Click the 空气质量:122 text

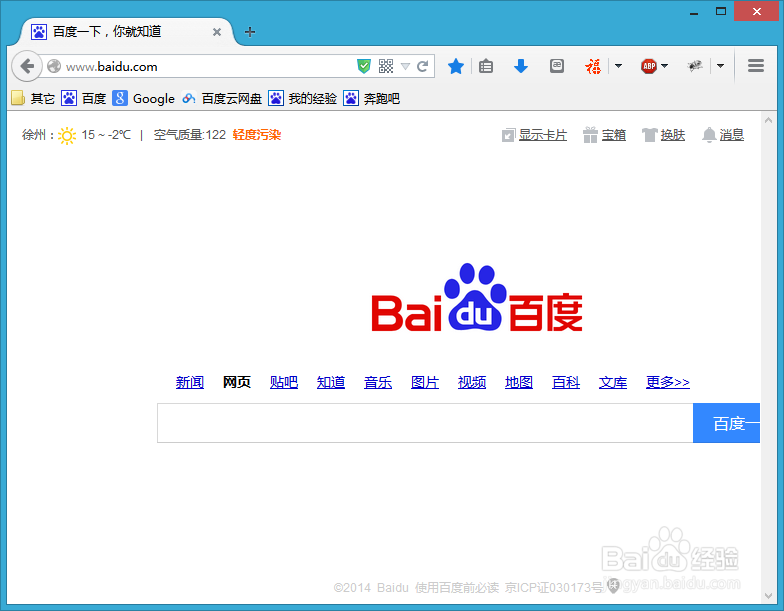pos(190,134)
